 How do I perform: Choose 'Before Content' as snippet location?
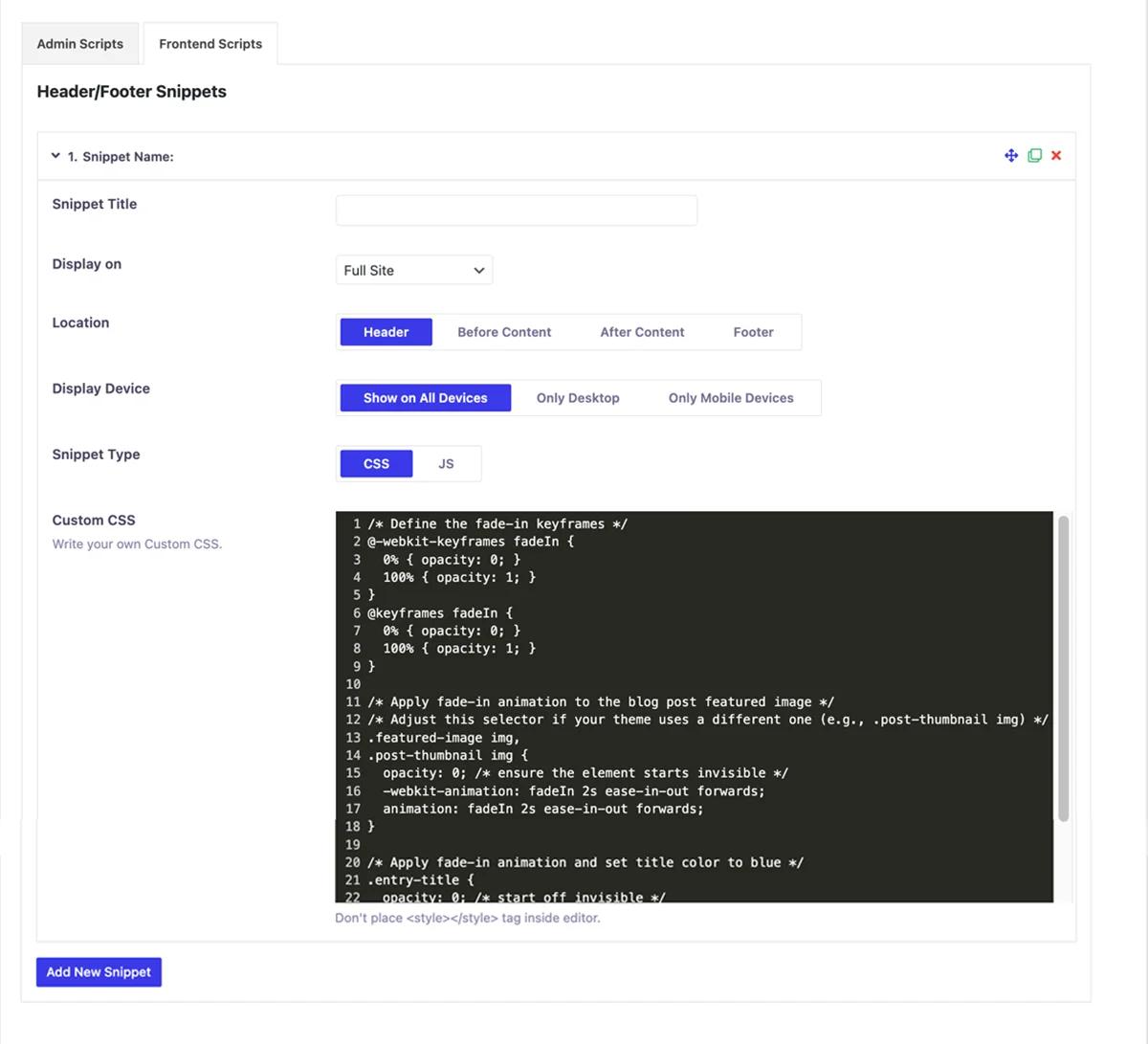point(504,332)
